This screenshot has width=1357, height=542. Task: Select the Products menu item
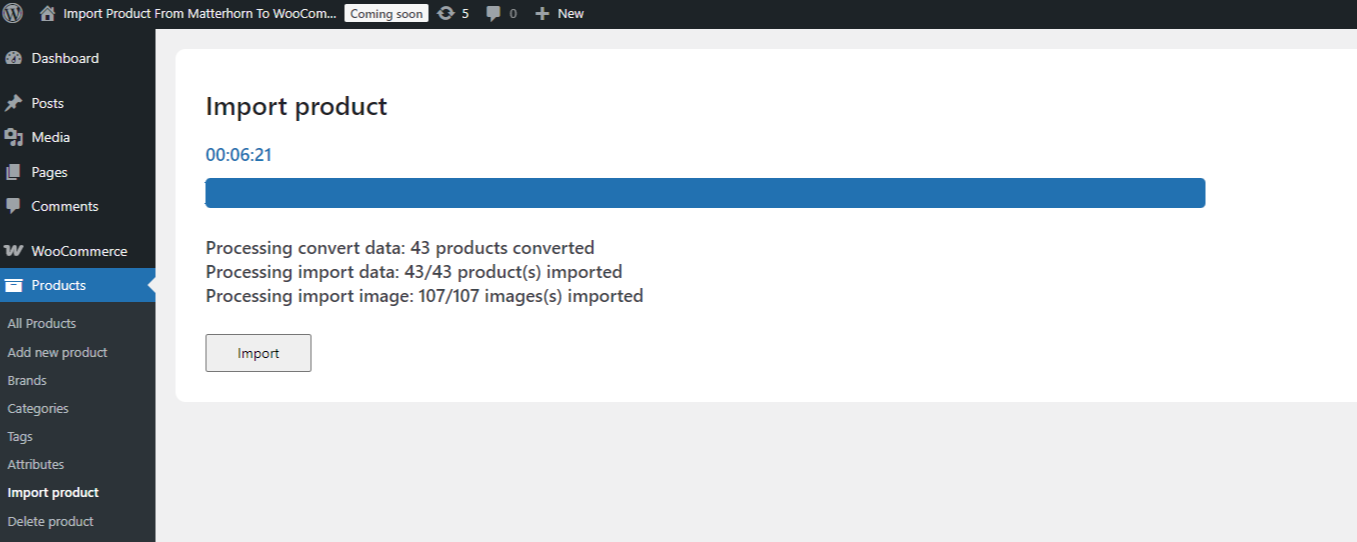77,285
